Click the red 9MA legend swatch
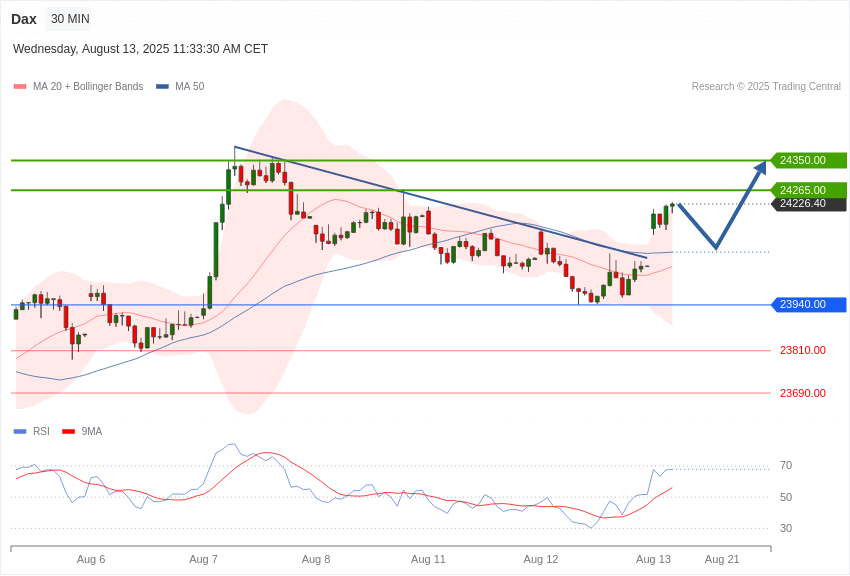 pos(68,432)
